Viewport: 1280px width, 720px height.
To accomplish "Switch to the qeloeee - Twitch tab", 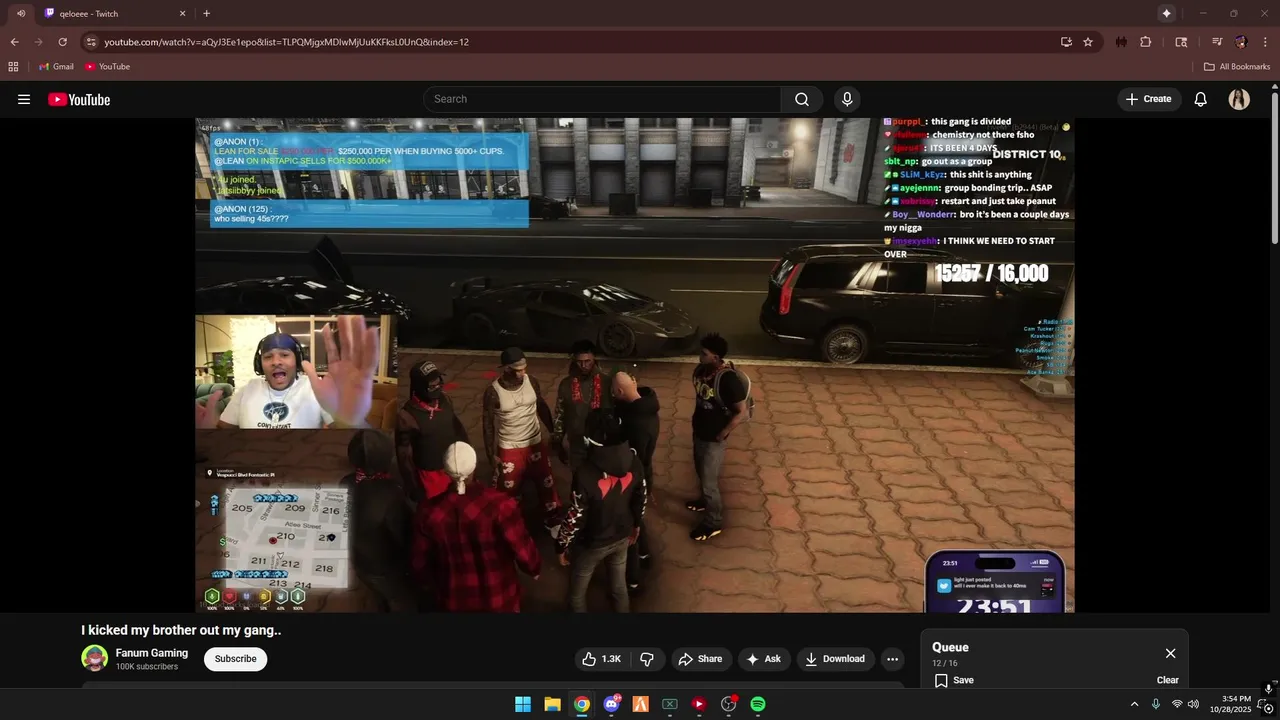I will (115, 13).
